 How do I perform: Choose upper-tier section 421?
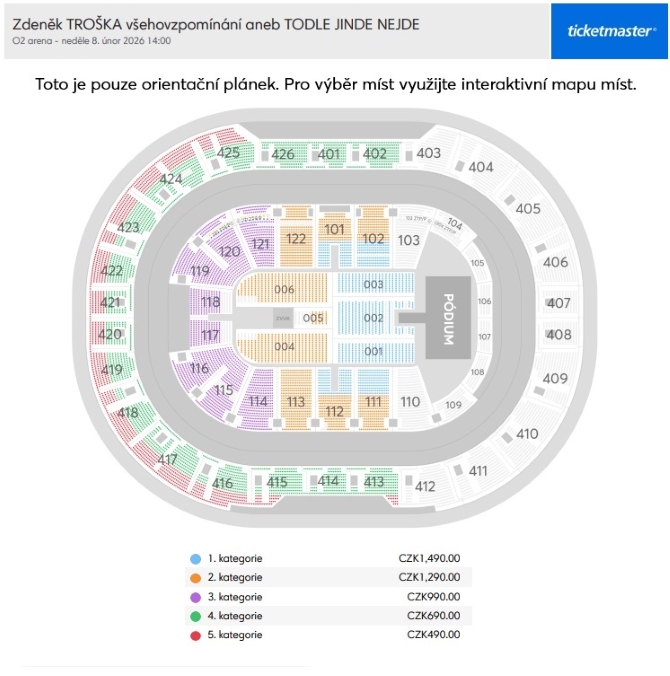point(110,303)
